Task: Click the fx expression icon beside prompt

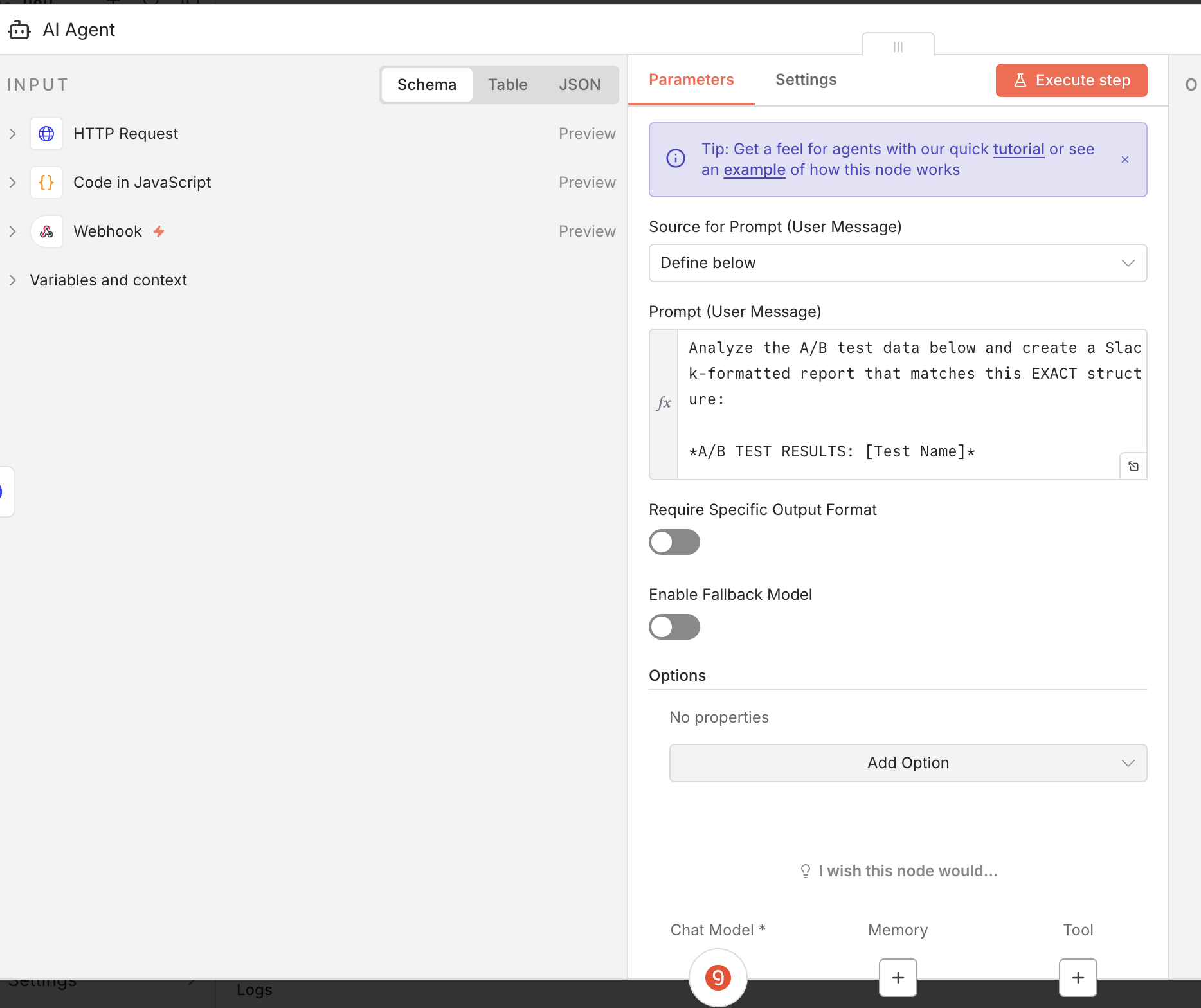Action: coord(664,404)
